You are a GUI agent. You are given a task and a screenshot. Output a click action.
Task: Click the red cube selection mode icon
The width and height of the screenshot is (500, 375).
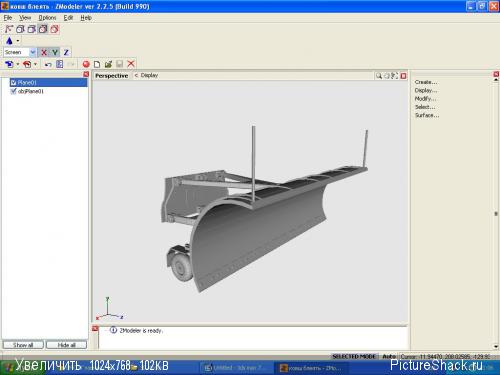click(54, 29)
